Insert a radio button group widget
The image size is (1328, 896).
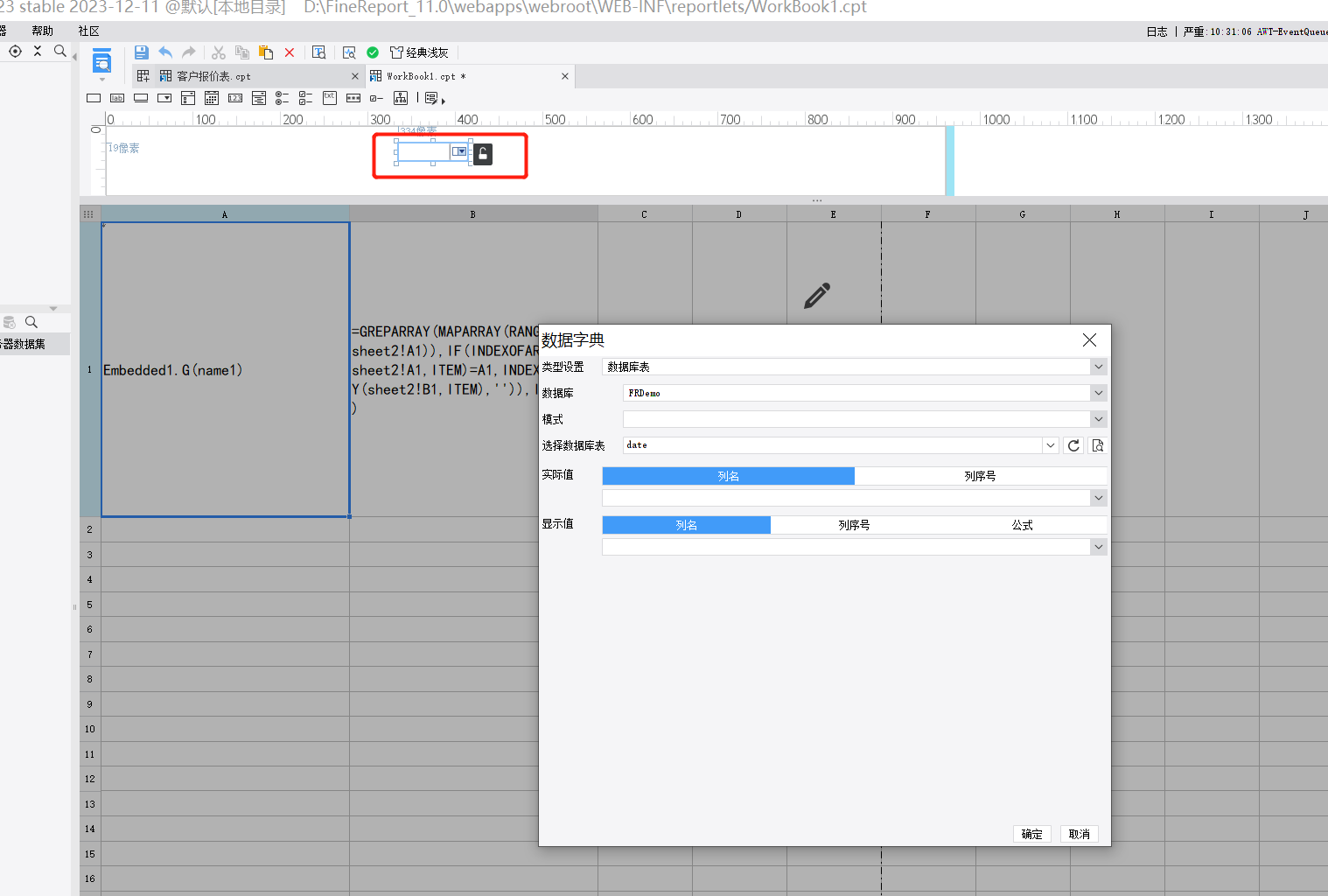tap(283, 98)
